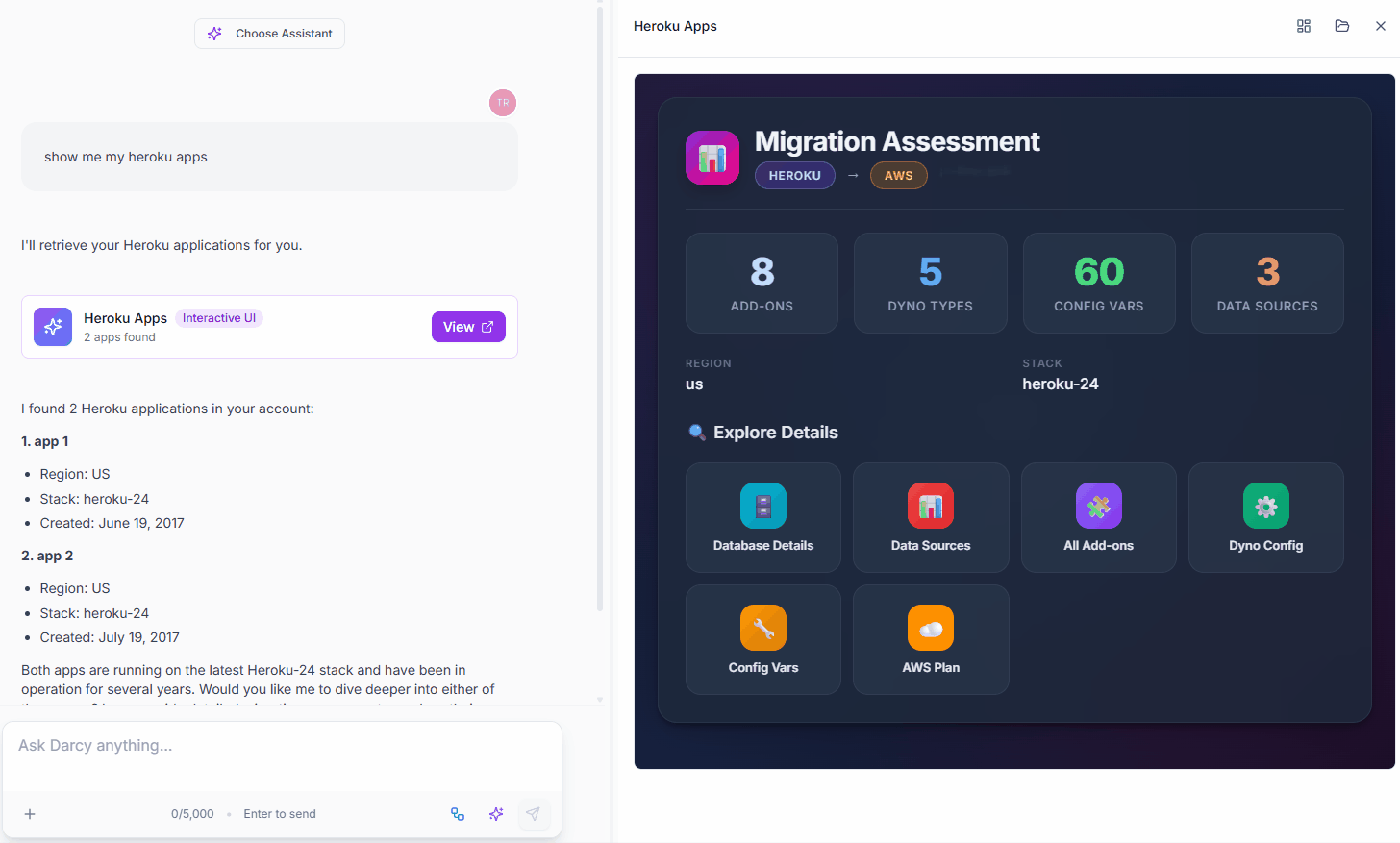Click the TR user avatar

[503, 103]
